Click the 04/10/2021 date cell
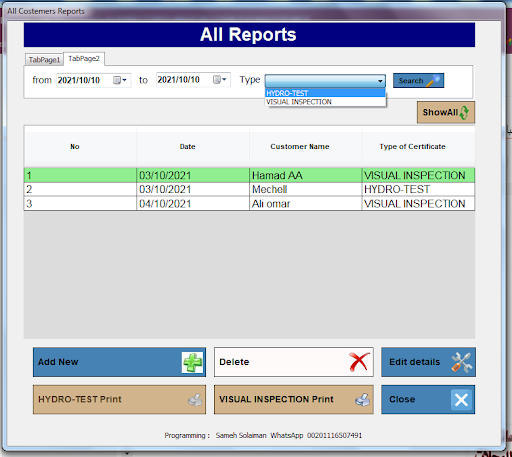The image size is (512, 457). click(193, 204)
